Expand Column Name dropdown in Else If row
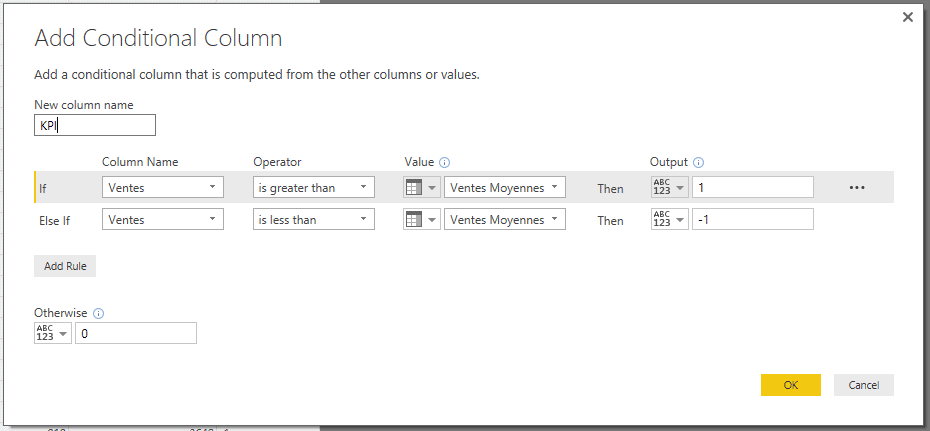930x431 pixels. click(163, 219)
